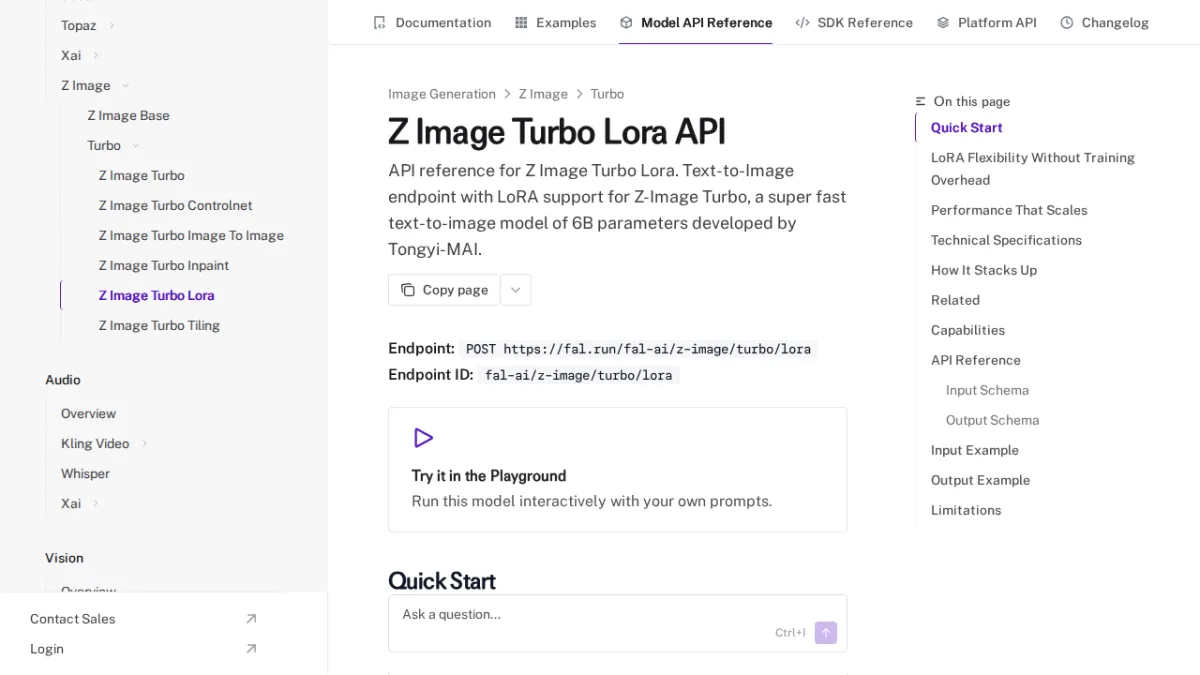Expand the Topaz sidebar group chevron
The height and width of the screenshot is (675, 1200).
pyautogui.click(x=111, y=25)
